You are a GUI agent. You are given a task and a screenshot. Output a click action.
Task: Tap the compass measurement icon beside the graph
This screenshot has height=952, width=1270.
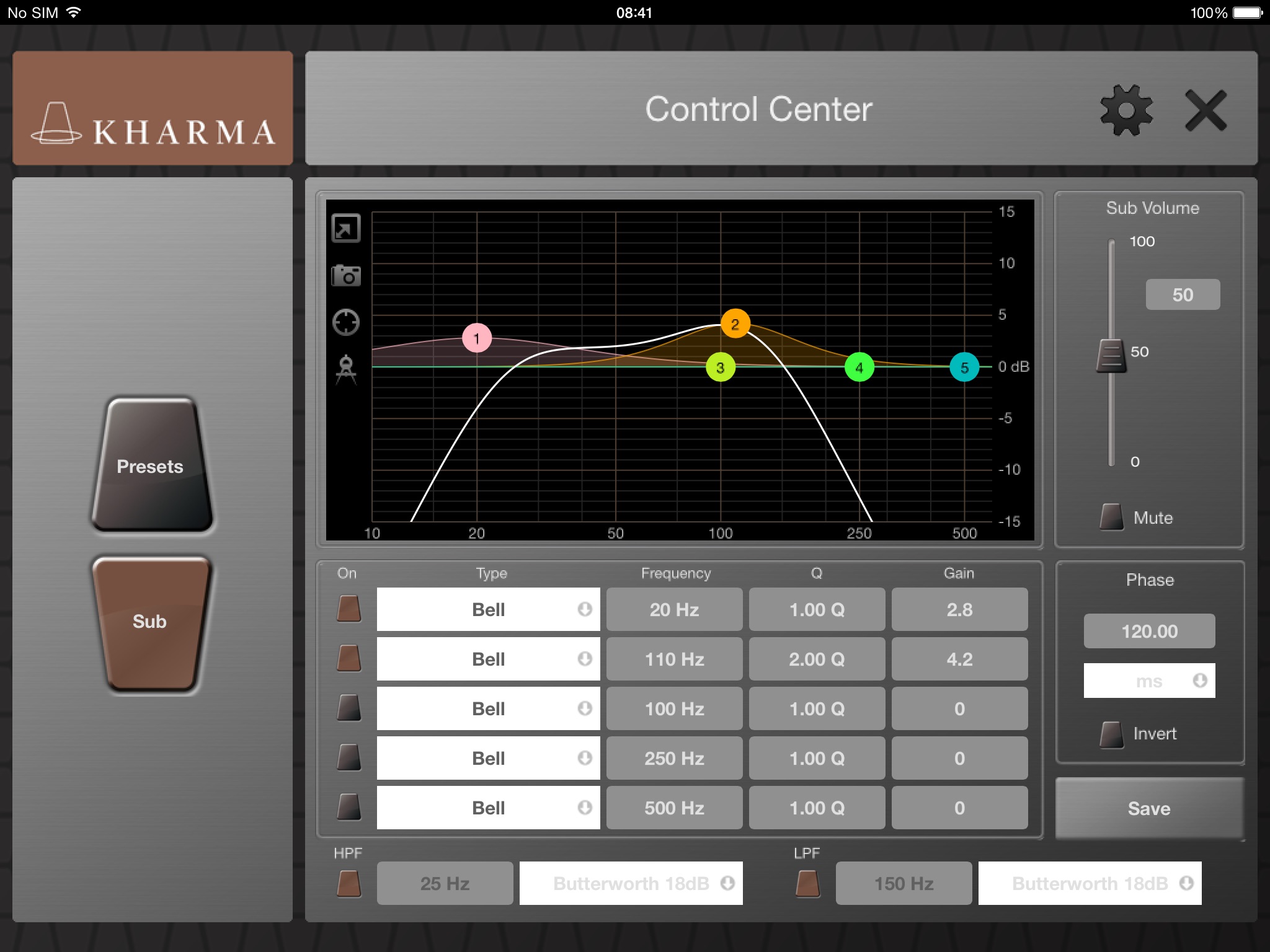[346, 370]
